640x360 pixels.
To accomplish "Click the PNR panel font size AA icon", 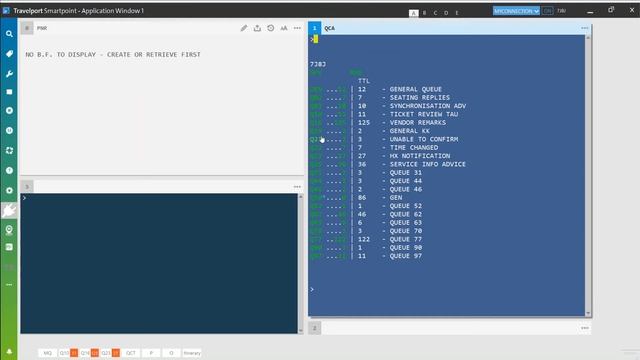I will pyautogui.click(x=284, y=28).
